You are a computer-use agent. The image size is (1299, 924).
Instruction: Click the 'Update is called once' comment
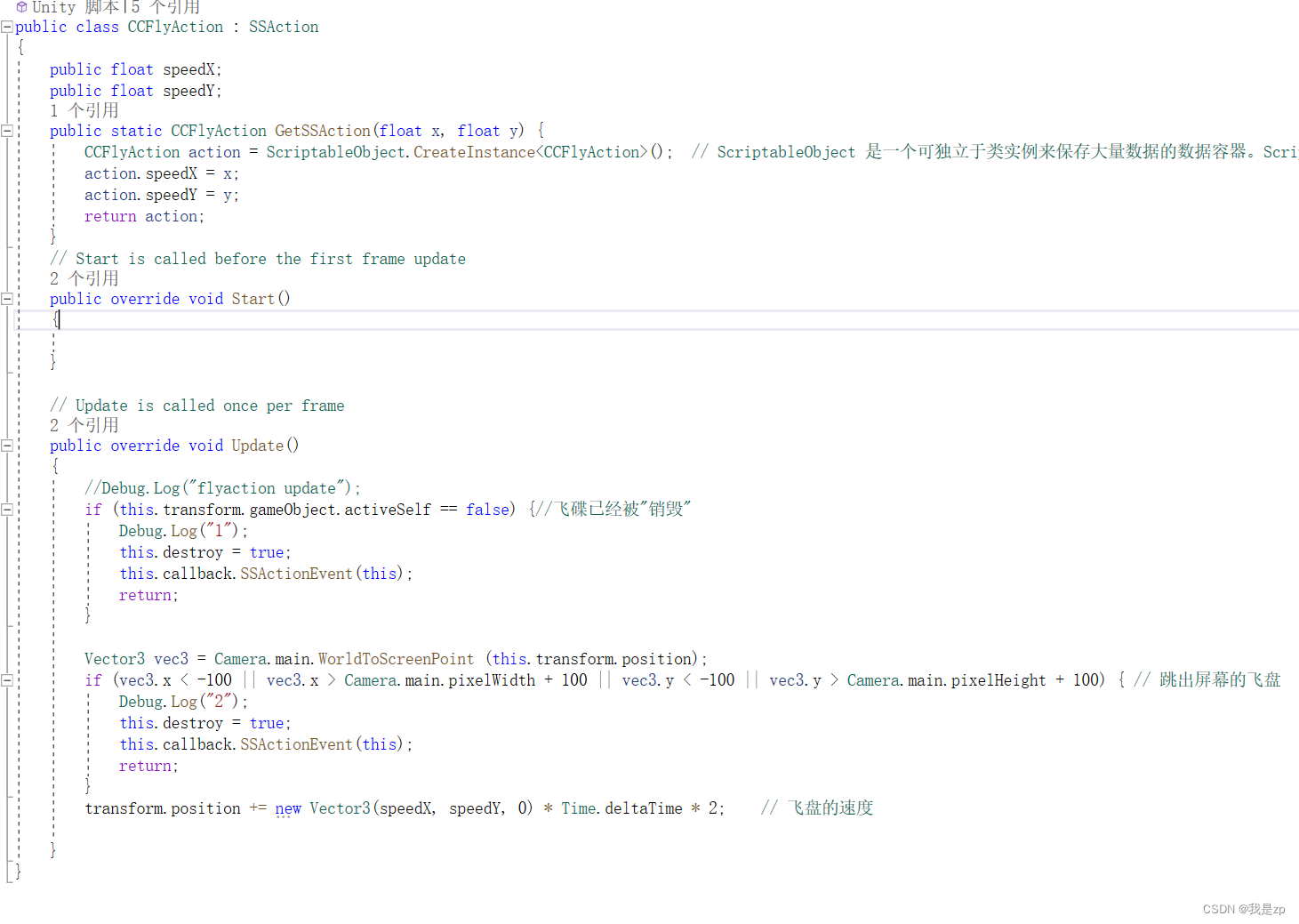197,406
